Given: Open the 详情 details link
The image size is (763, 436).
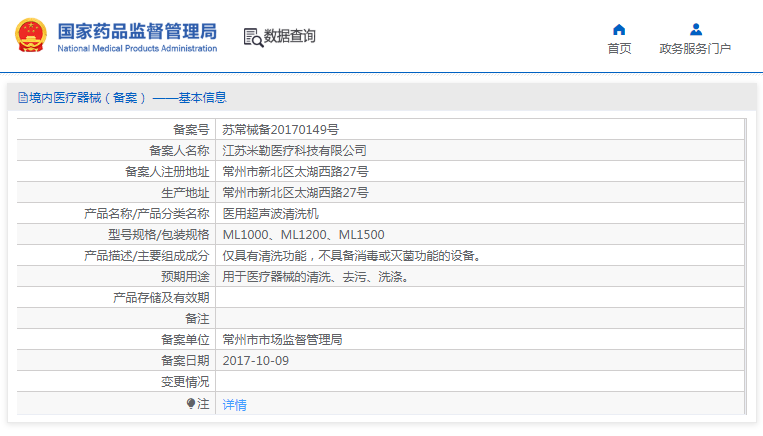Looking at the screenshot, I should (235, 404).
